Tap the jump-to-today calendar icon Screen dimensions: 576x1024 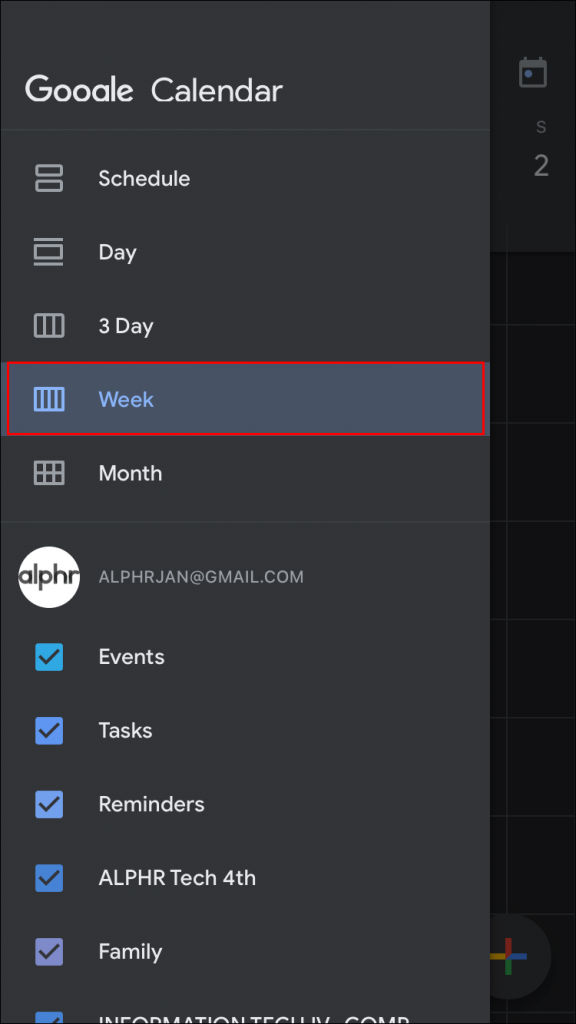coord(533,72)
